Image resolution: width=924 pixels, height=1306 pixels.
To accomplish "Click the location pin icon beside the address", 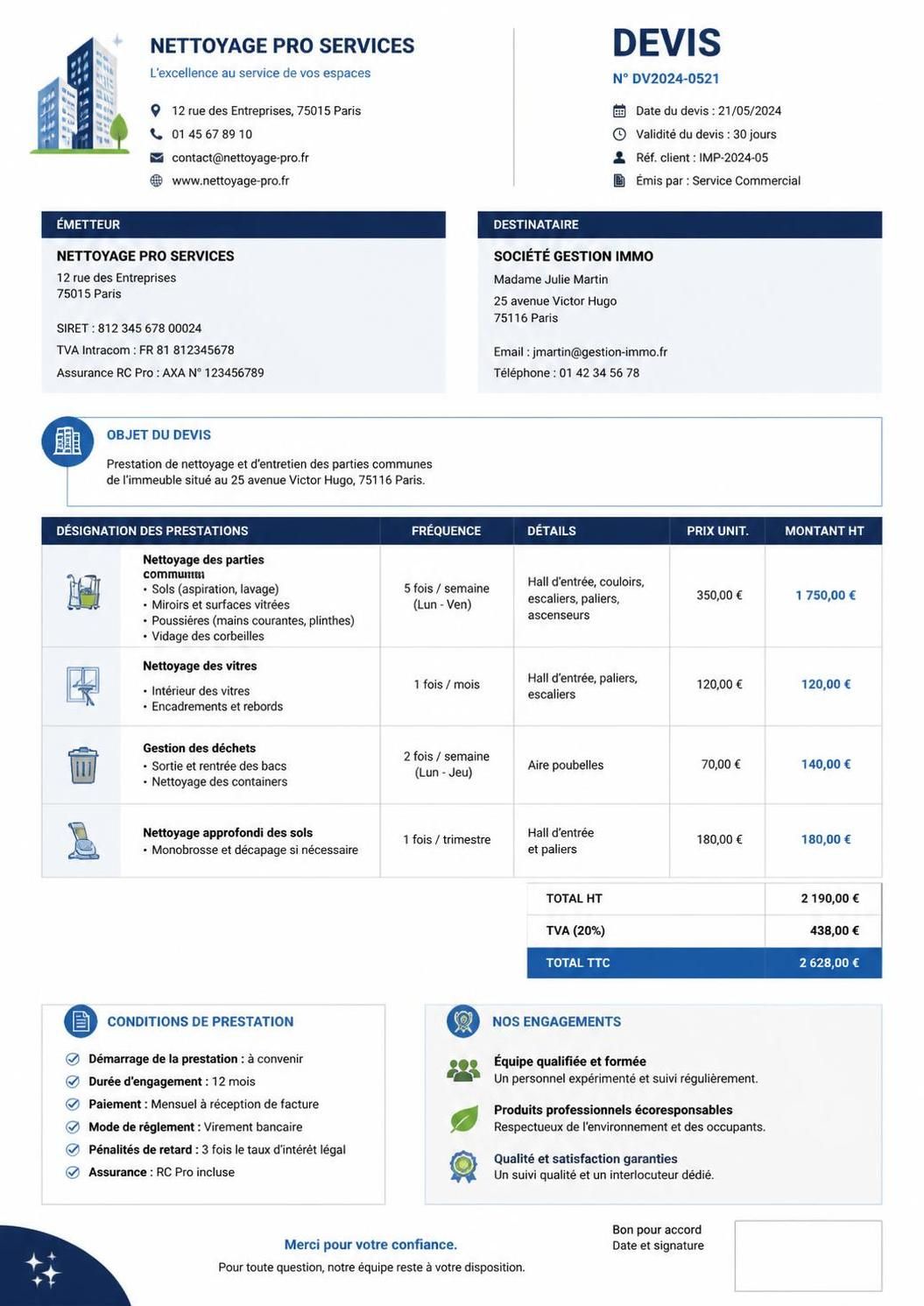I will pos(156,110).
